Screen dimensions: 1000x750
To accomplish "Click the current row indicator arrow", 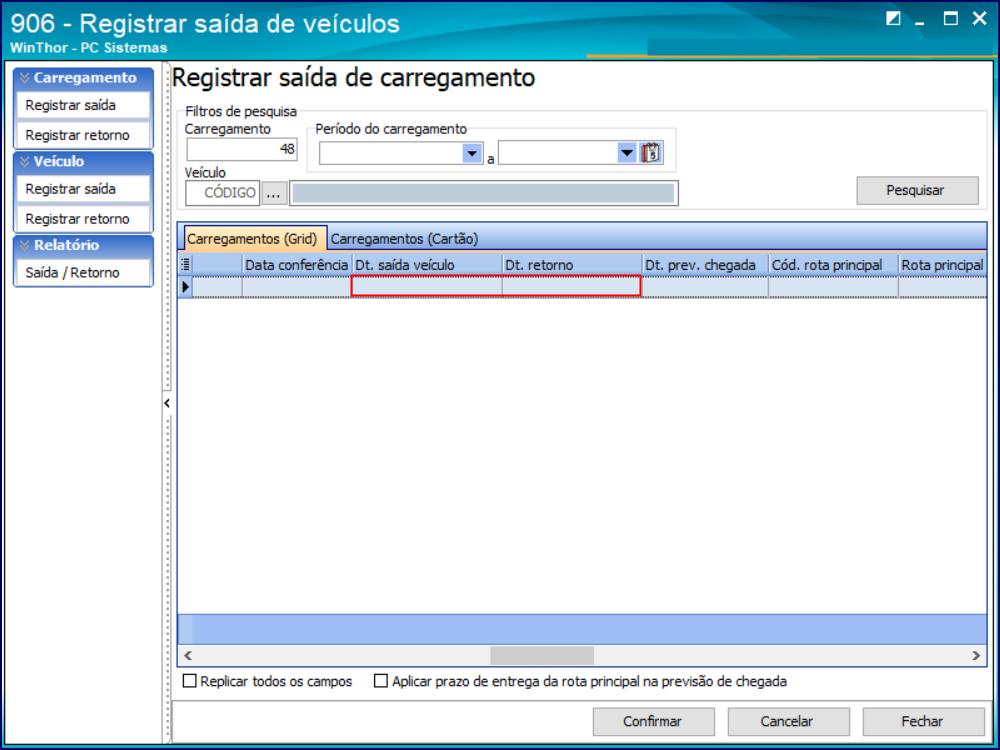I will pos(186,287).
